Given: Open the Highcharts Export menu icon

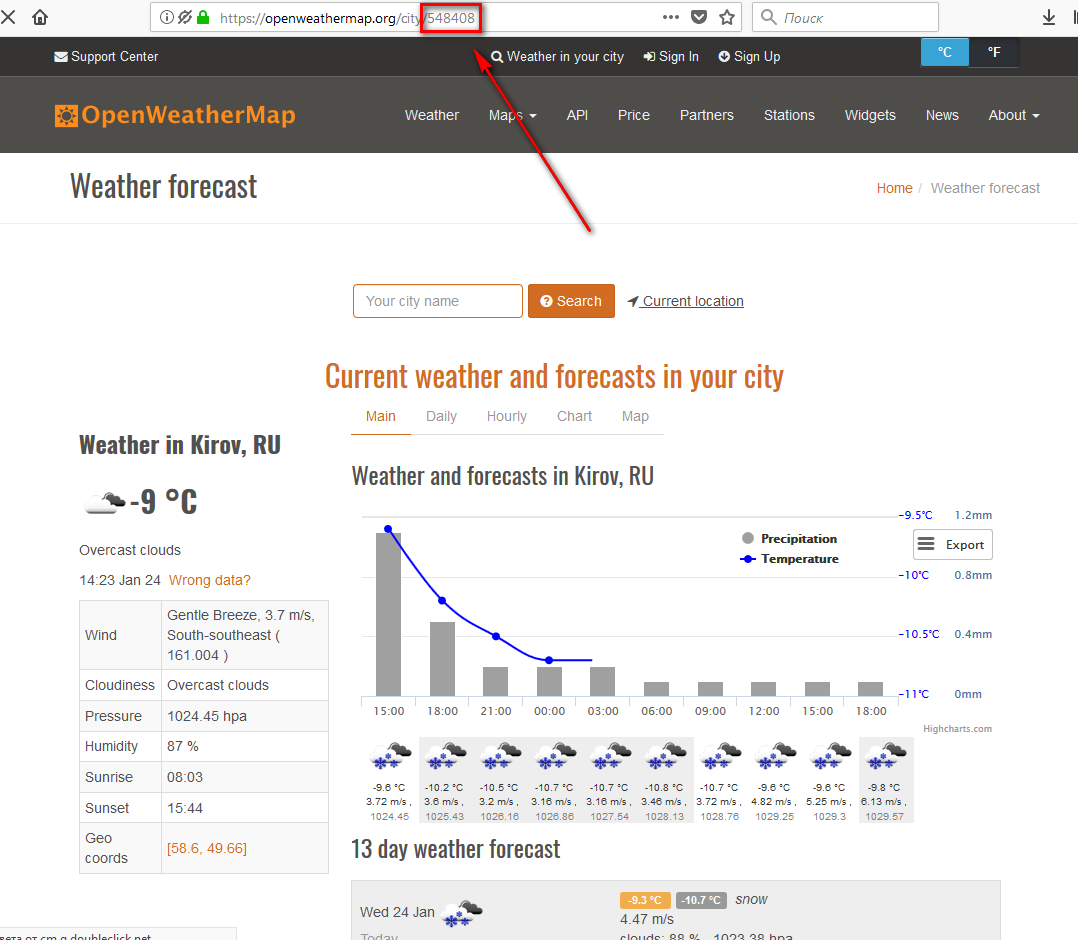Looking at the screenshot, I should 952,544.
